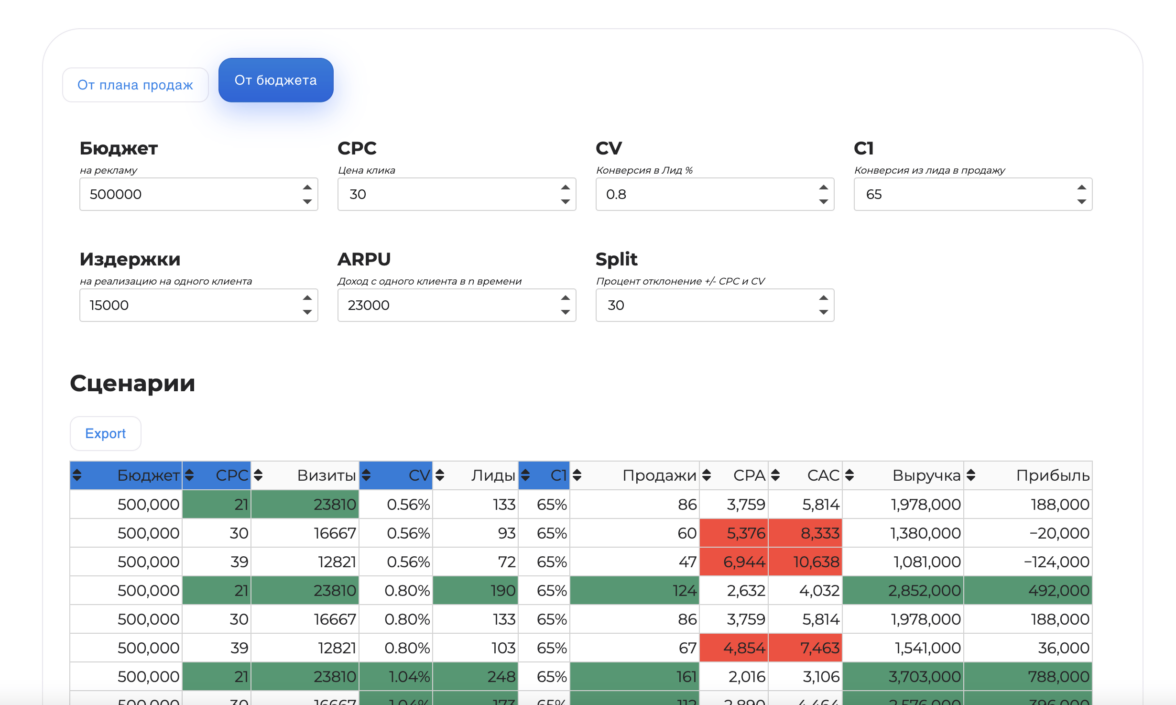Viewport: 1176px width, 705px height.
Task: Click the Бюджет input field
Action: pyautogui.click(x=188, y=194)
